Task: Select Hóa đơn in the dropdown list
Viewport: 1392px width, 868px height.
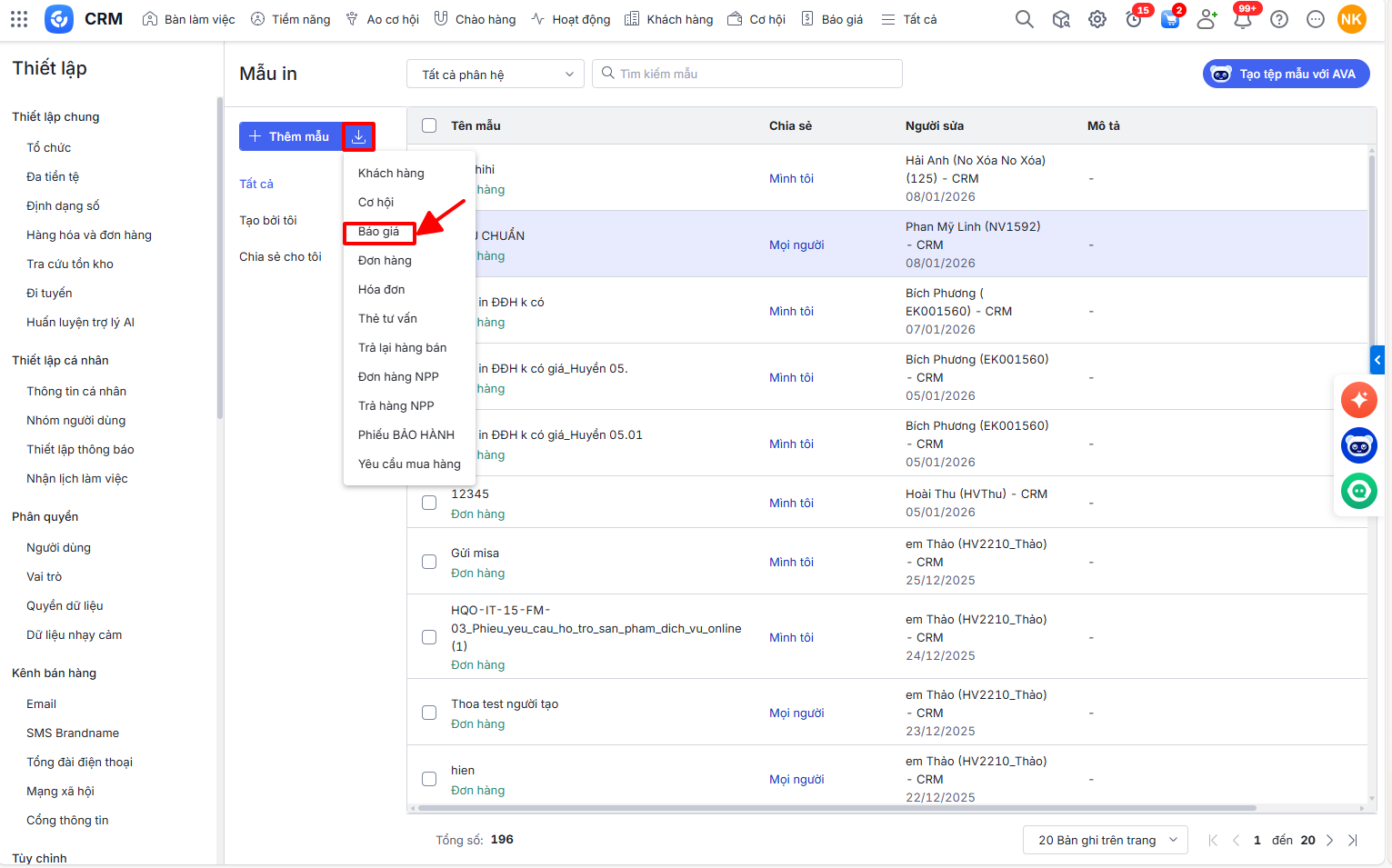Action: pos(382,289)
